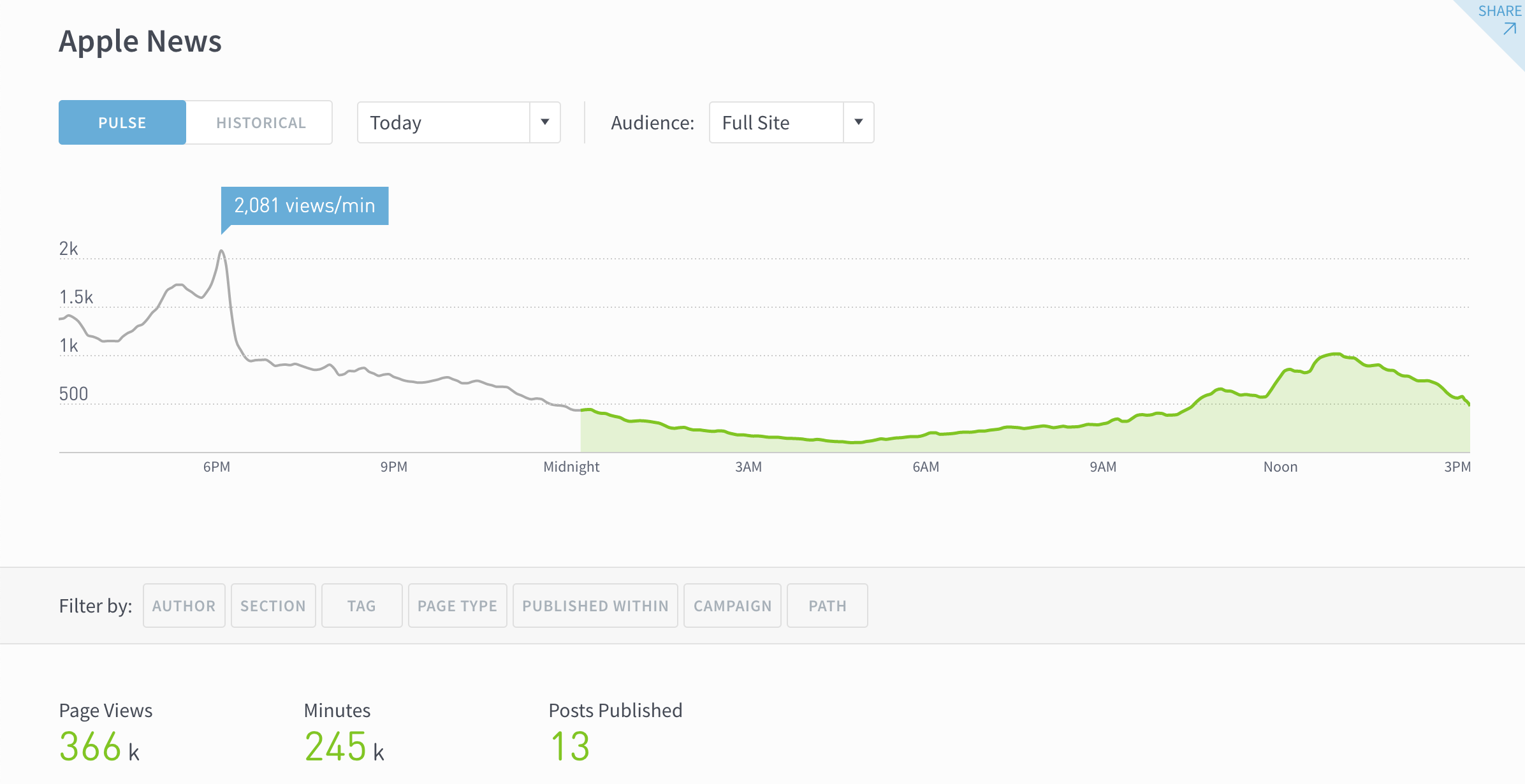Click the Apple News heading

point(140,41)
